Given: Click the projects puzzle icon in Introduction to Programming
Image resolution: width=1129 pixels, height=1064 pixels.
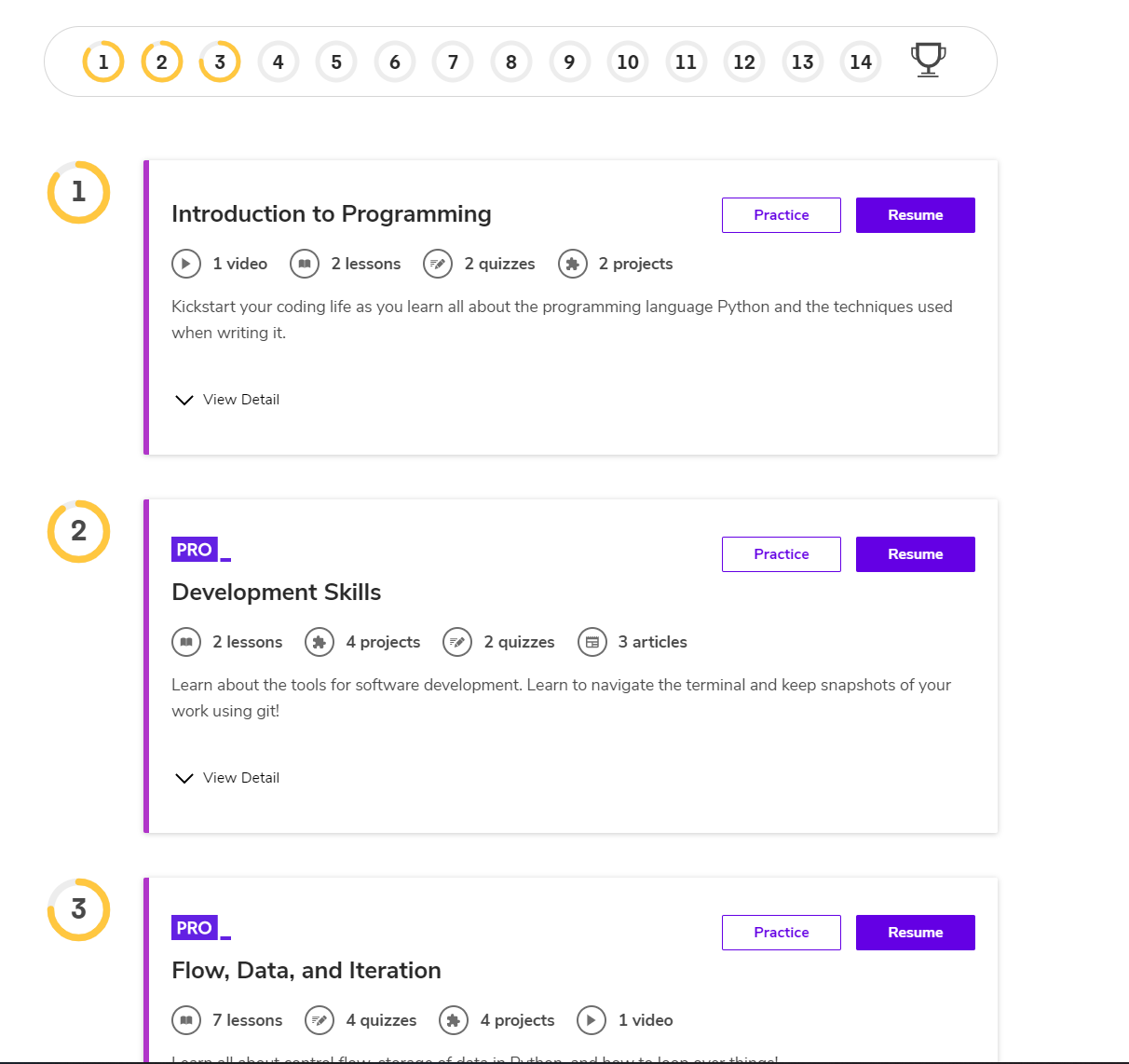Looking at the screenshot, I should point(573,264).
